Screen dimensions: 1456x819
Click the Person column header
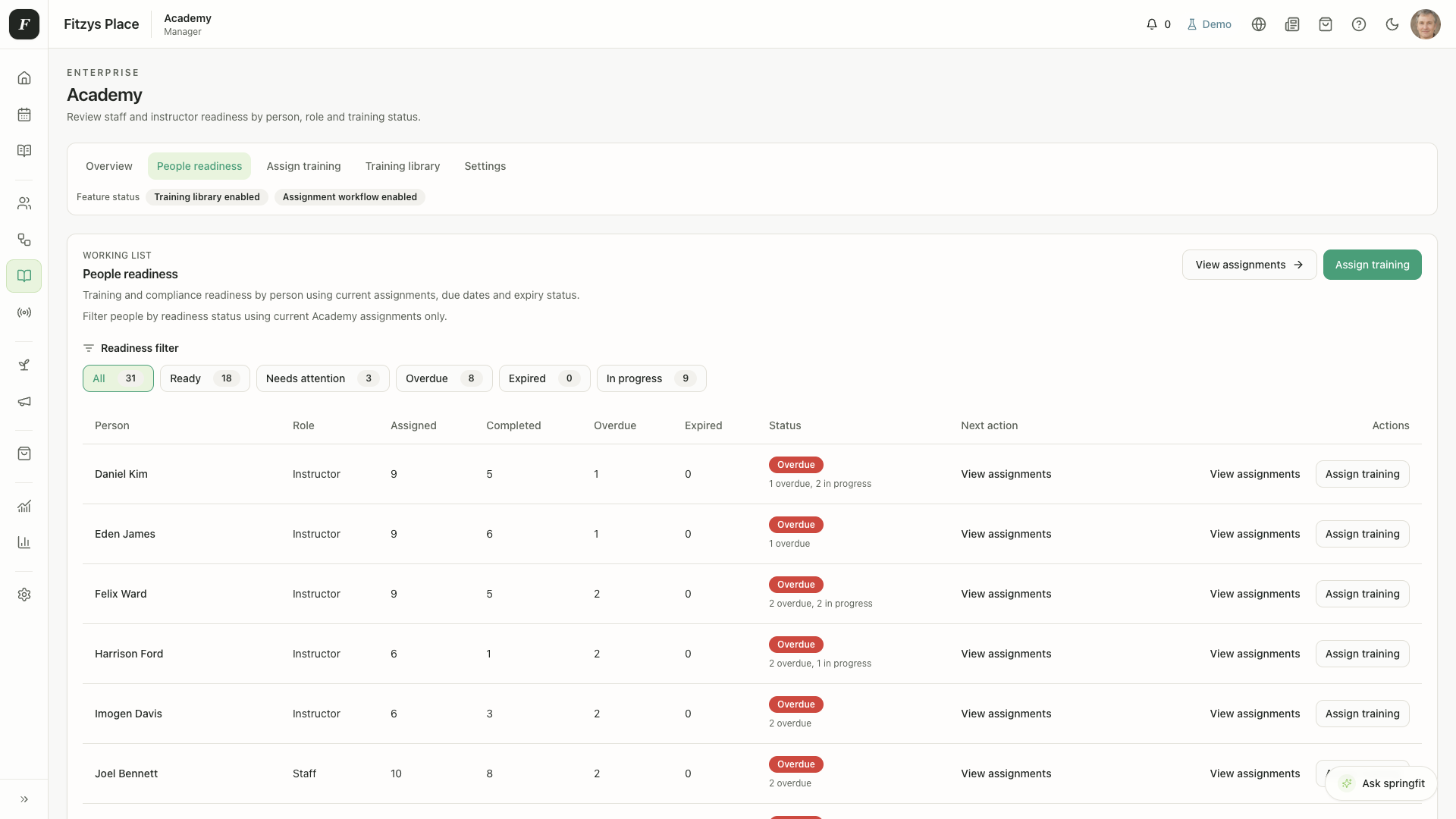[112, 425]
